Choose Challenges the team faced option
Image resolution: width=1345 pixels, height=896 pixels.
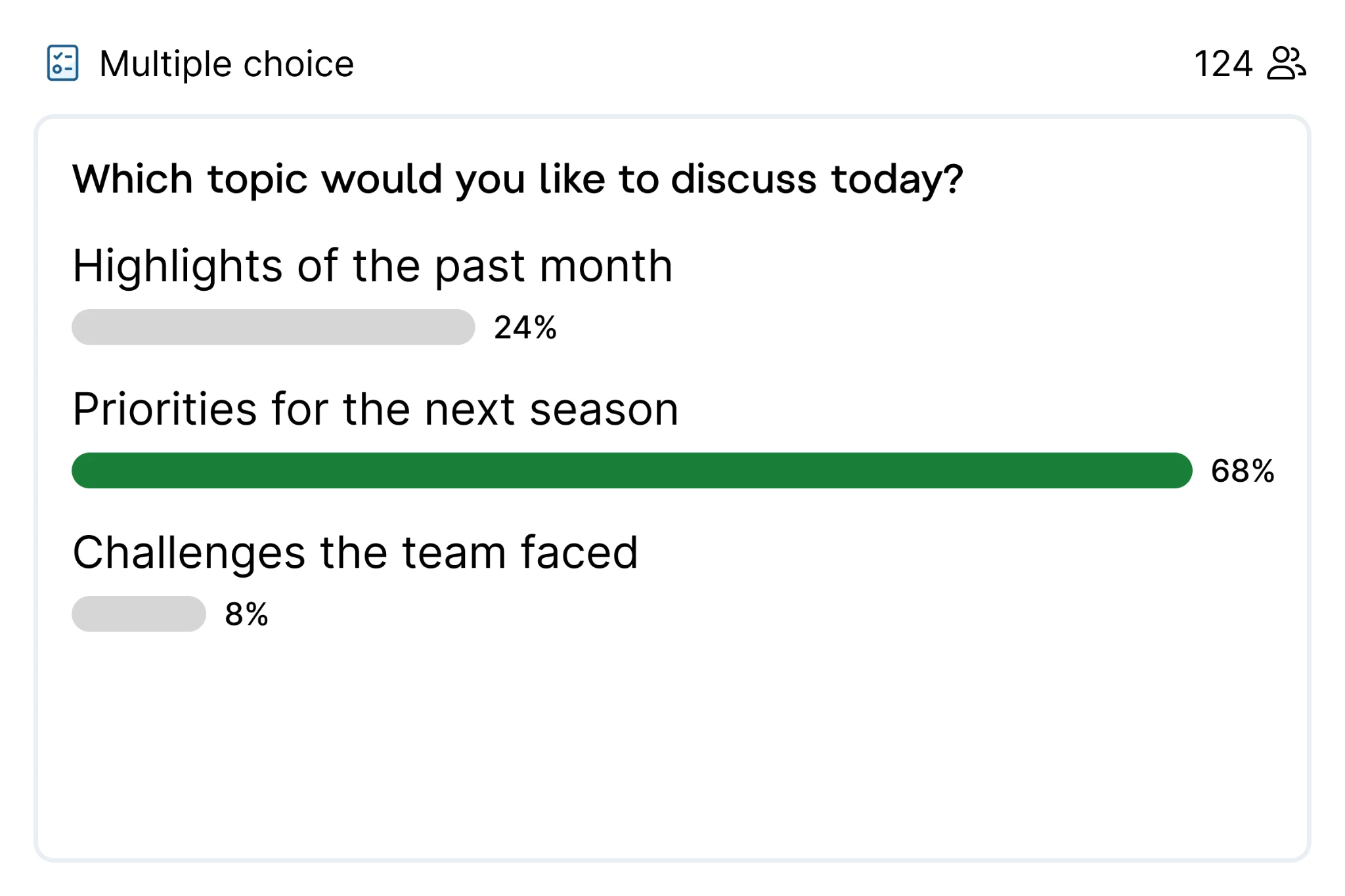pyautogui.click(x=355, y=552)
